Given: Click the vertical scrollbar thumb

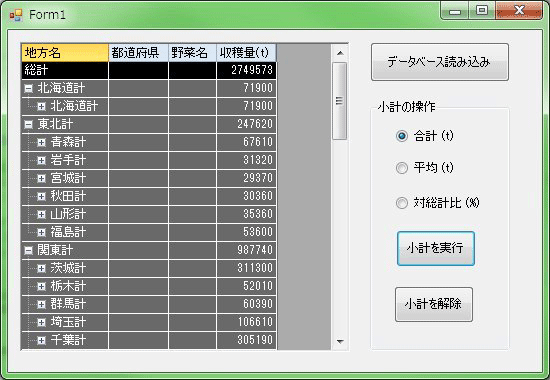Looking at the screenshot, I should 340,101.
